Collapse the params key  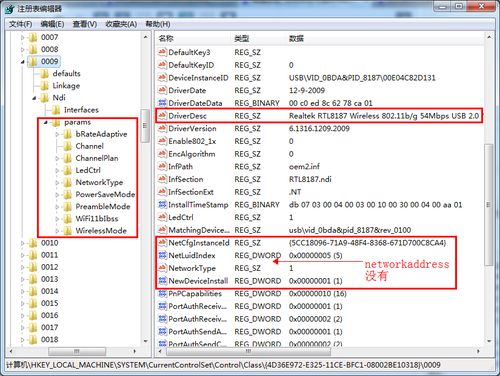coord(46,123)
